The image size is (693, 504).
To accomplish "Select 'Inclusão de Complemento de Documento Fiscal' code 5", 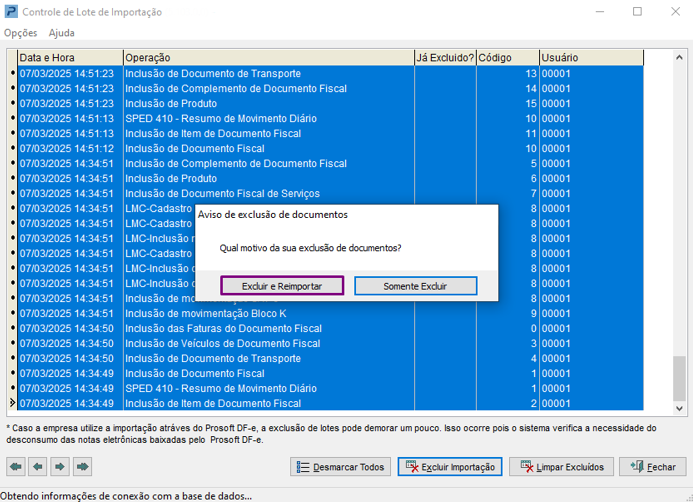I will (331, 164).
